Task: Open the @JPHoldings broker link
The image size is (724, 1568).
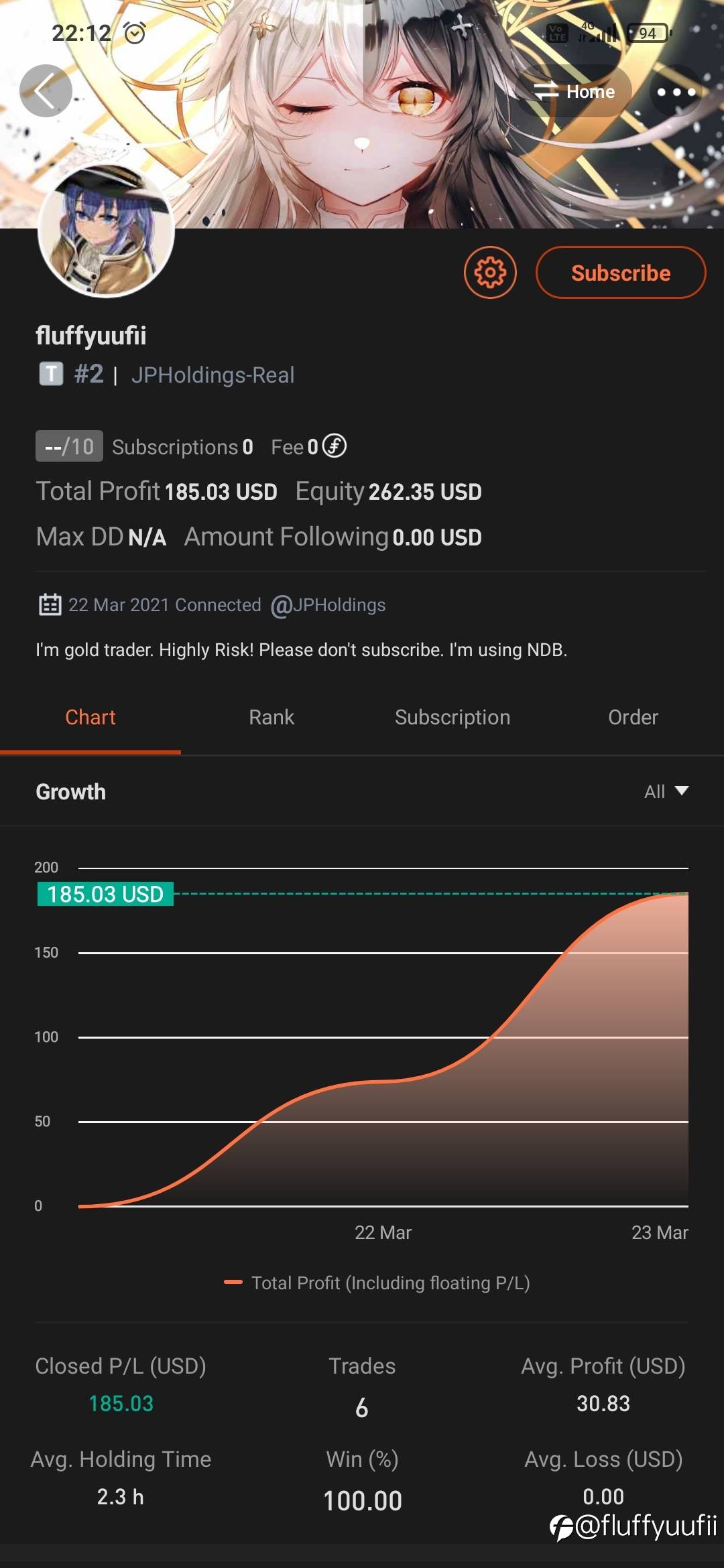Action: 328,605
